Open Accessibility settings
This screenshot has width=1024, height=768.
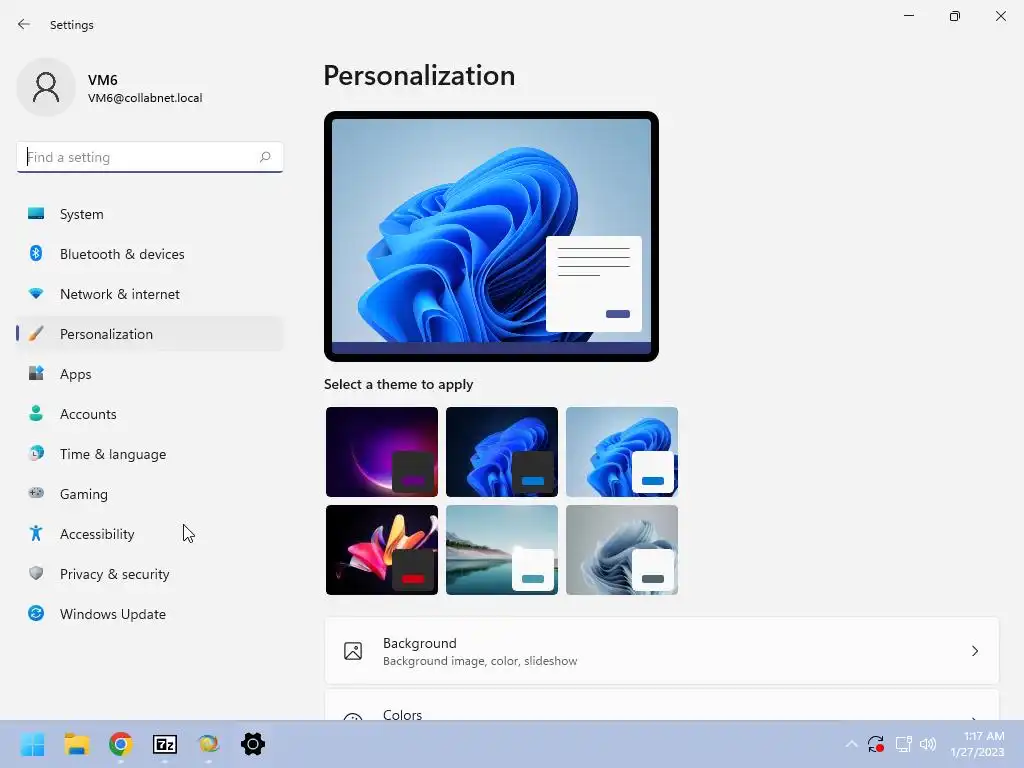pos(150,534)
